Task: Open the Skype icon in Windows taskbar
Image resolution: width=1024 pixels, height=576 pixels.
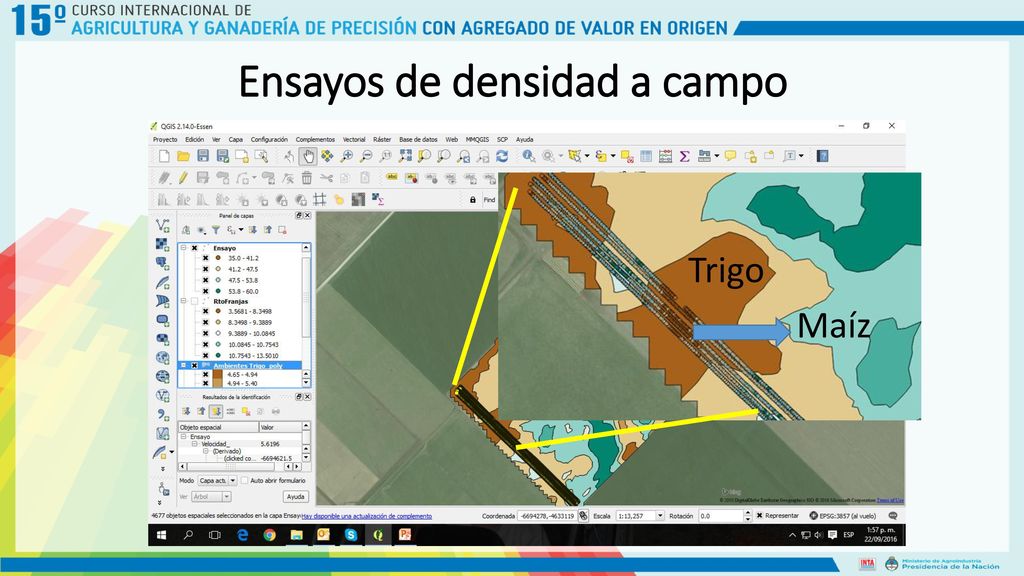Action: [351, 535]
